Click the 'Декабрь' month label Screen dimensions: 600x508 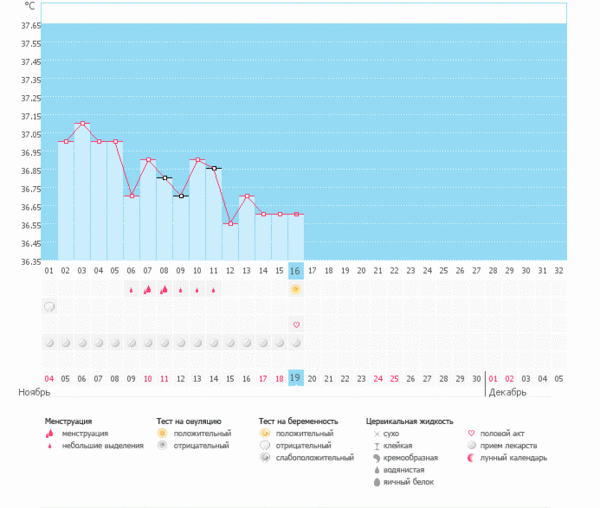[x=507, y=393]
